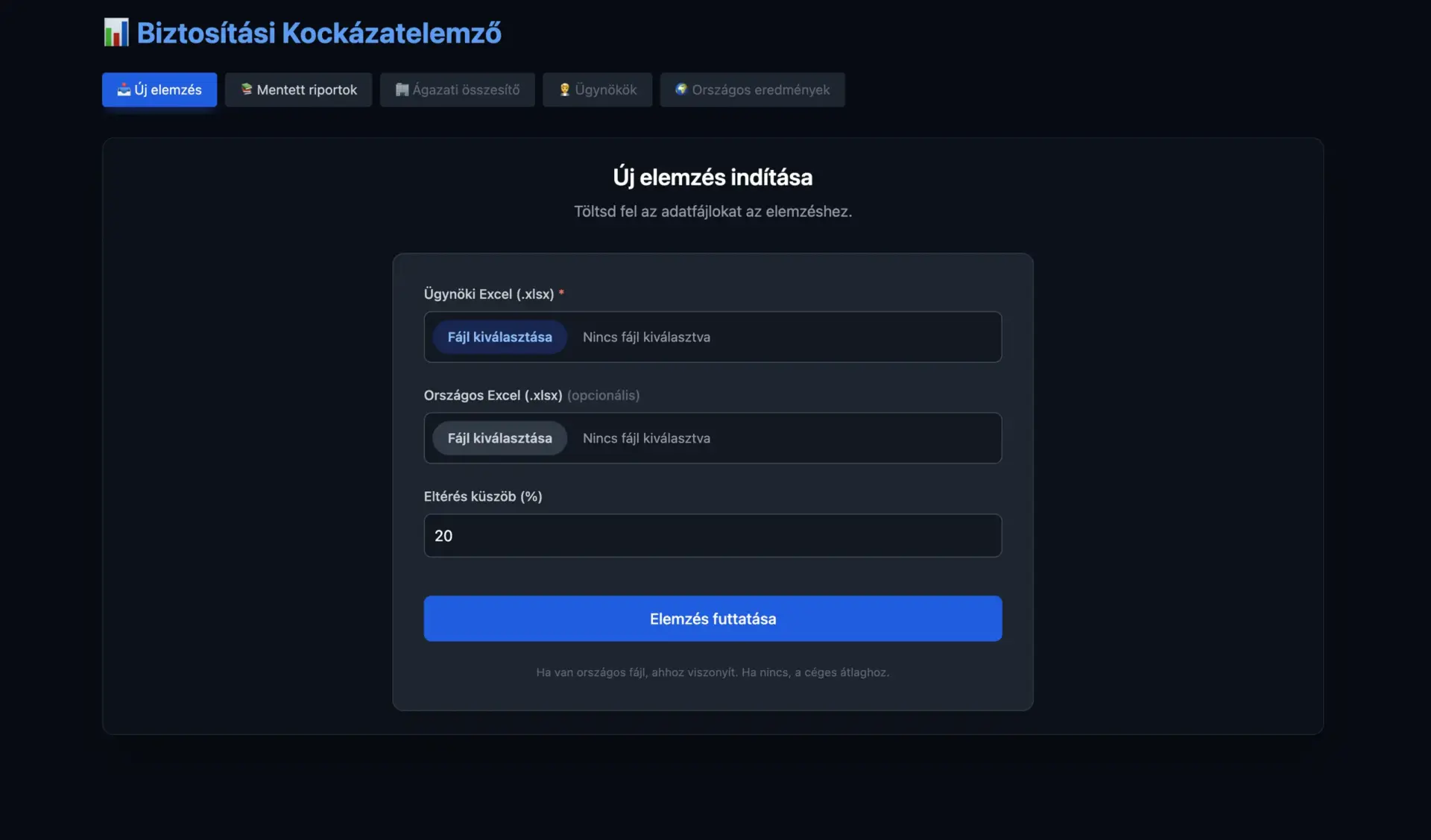Click the chart icon in the page title

pyautogui.click(x=116, y=31)
